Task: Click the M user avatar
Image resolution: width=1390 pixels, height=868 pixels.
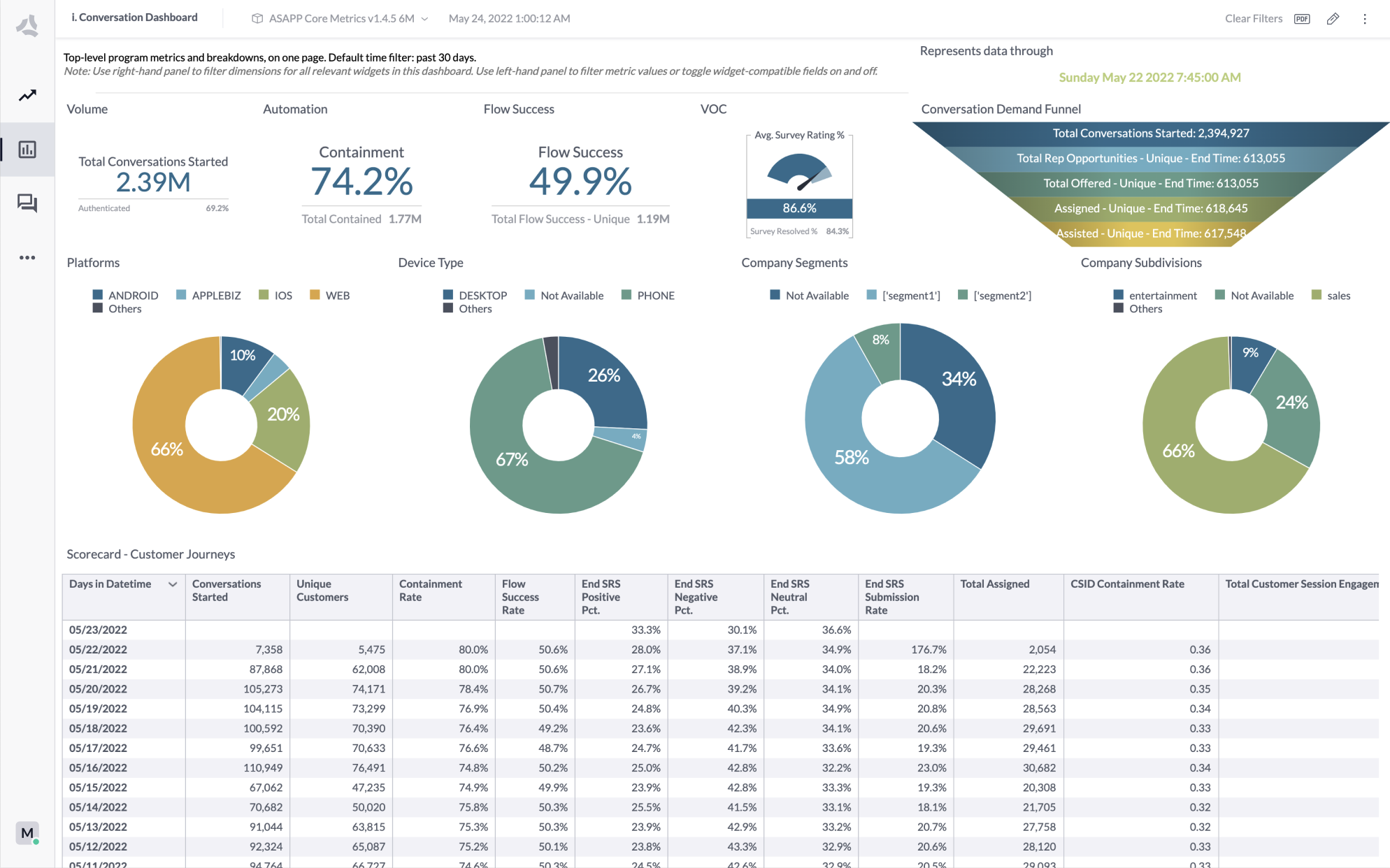Action: [27, 833]
